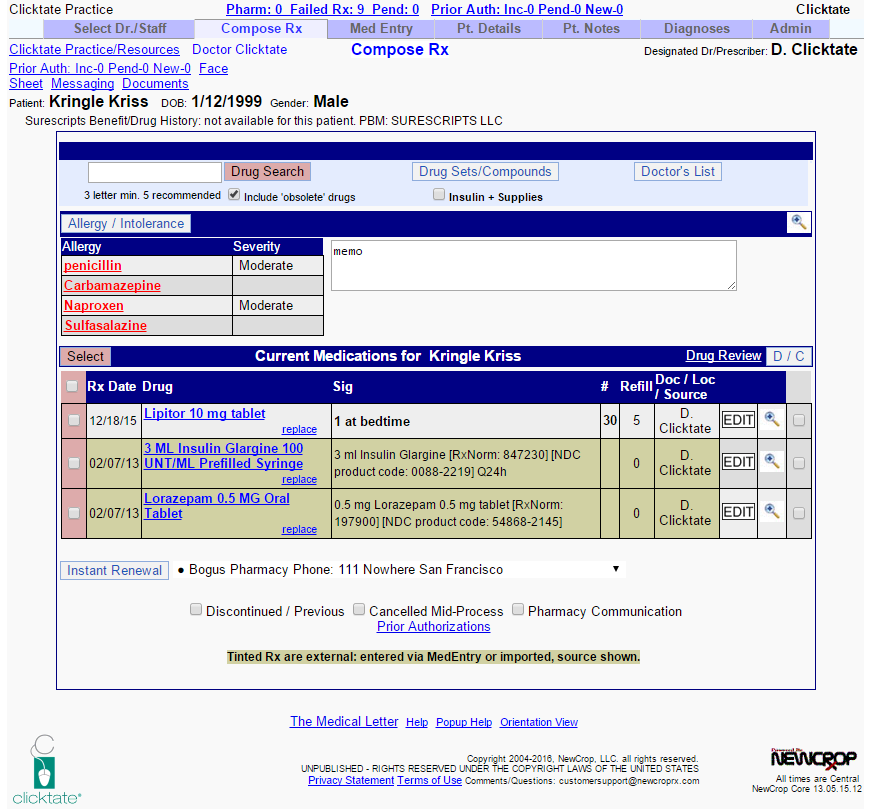This screenshot has height=809, width=870.
Task: Open the Pt. Details tab
Action: tap(489, 29)
